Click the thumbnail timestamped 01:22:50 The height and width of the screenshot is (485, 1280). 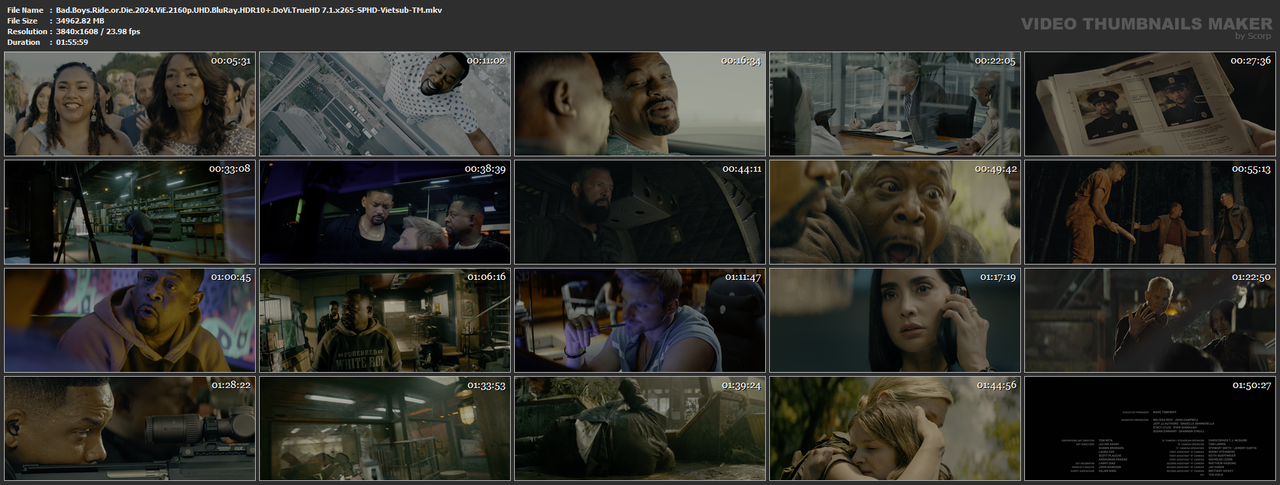click(x=1150, y=320)
